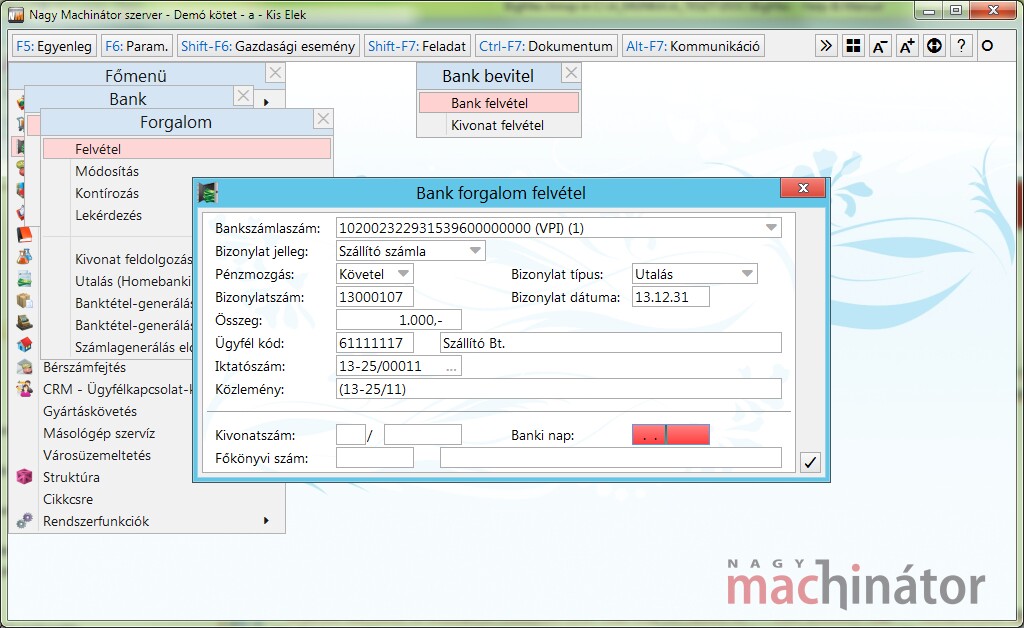Click the Közlemény text field
Viewport: 1024px width, 628px height.
559,389
